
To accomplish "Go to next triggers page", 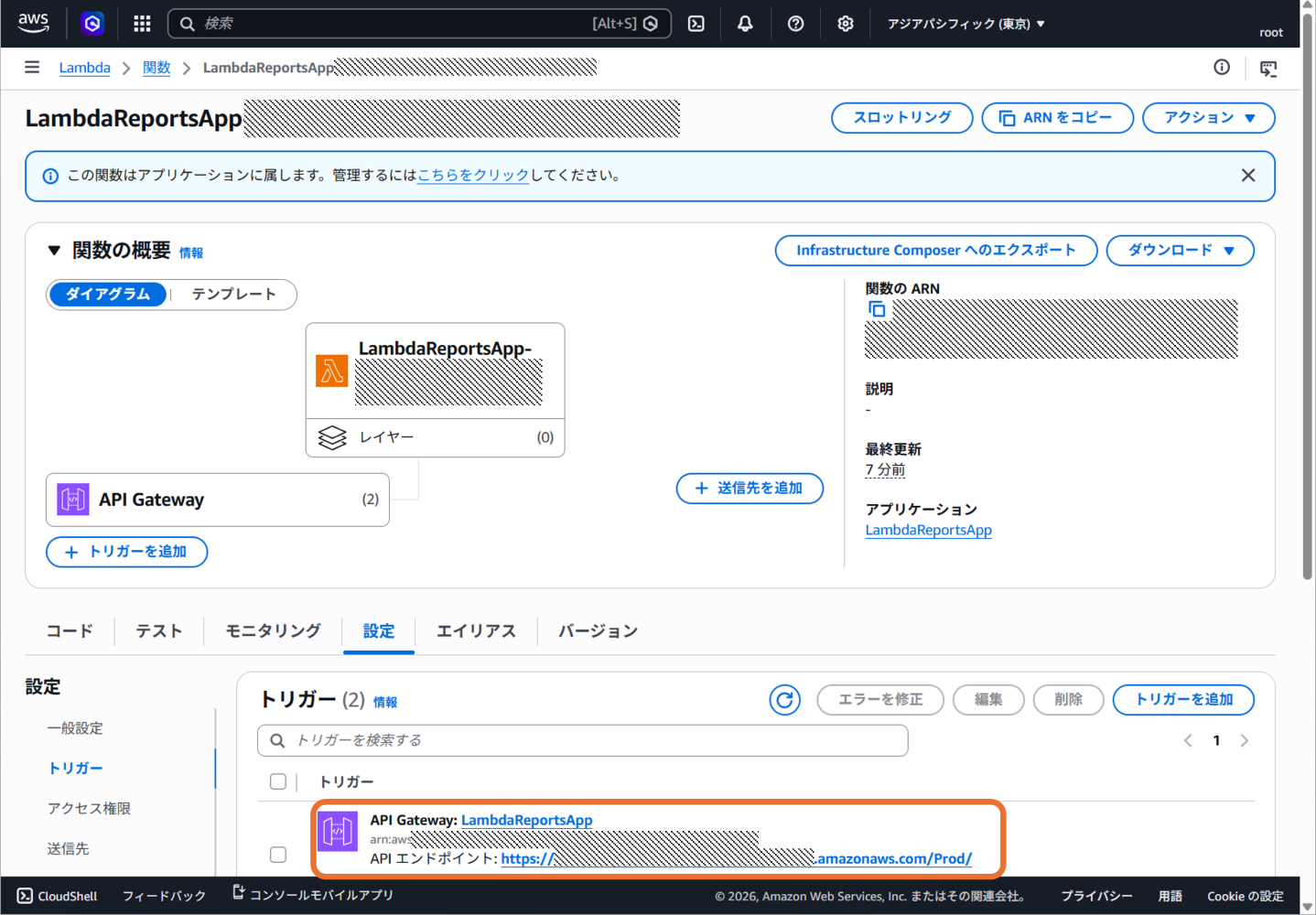I will (1245, 740).
